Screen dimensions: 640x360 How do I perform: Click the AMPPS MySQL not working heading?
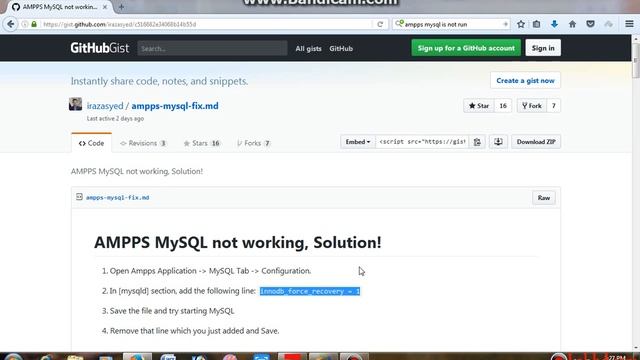[x=238, y=242]
